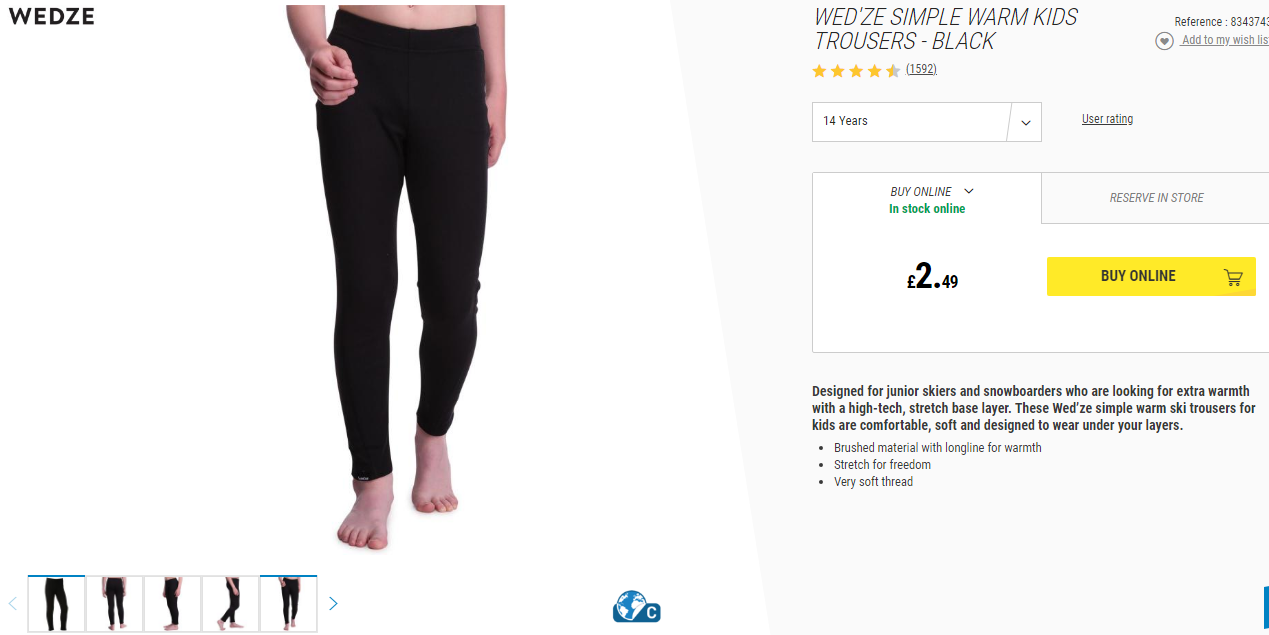Select the second product thumbnail
Image resolution: width=1269 pixels, height=635 pixels.
(x=114, y=604)
